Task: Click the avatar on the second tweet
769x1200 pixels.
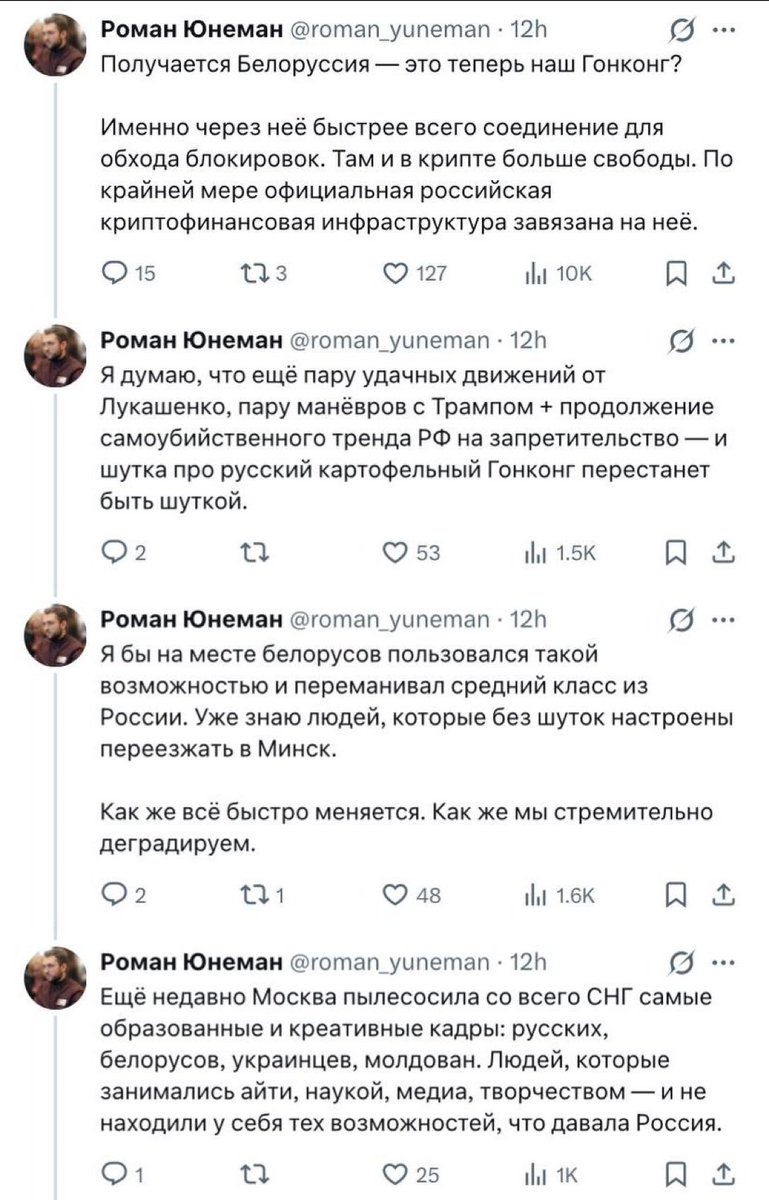Action: pos(56,356)
